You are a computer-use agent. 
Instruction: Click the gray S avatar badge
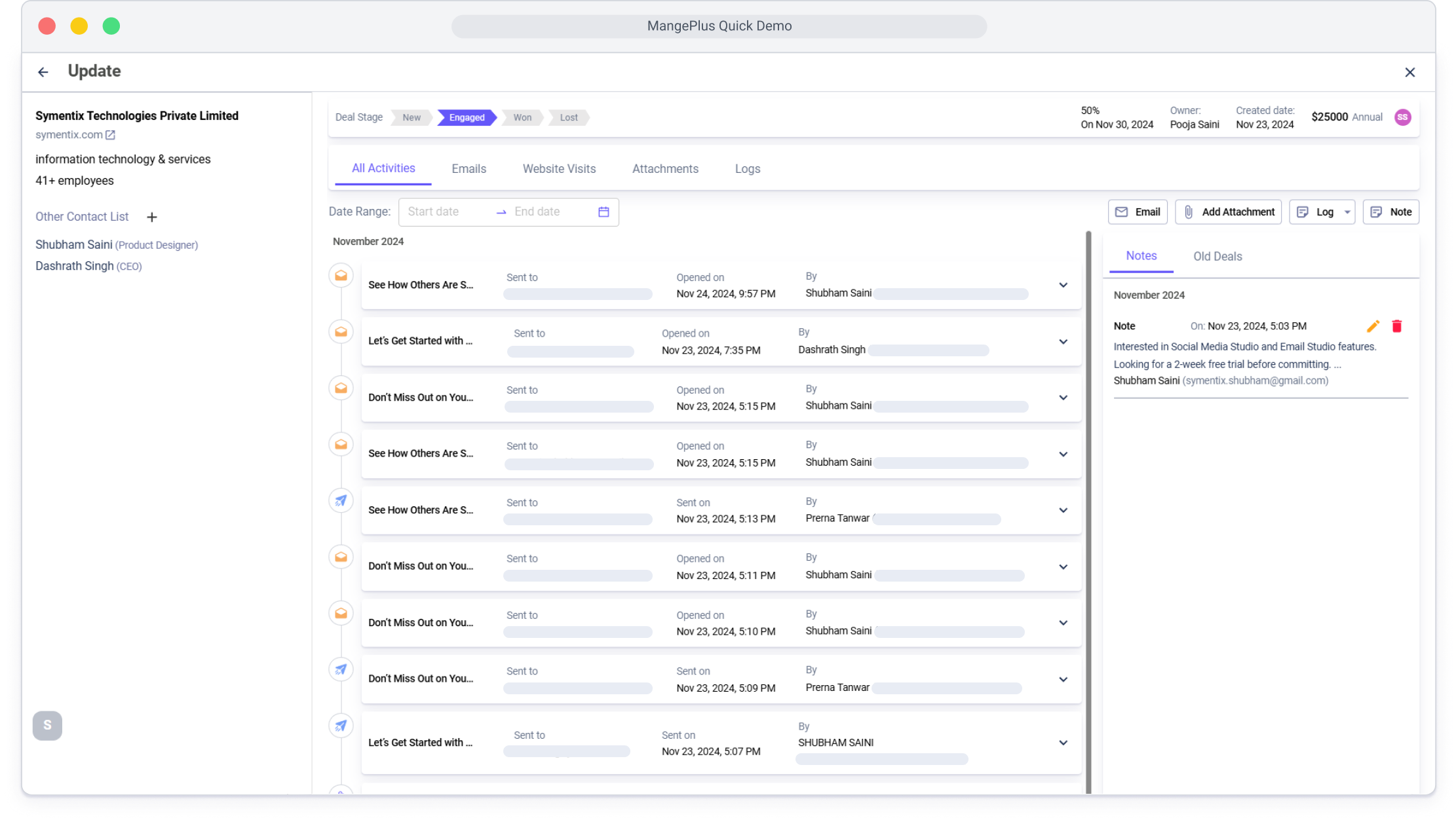coord(47,726)
